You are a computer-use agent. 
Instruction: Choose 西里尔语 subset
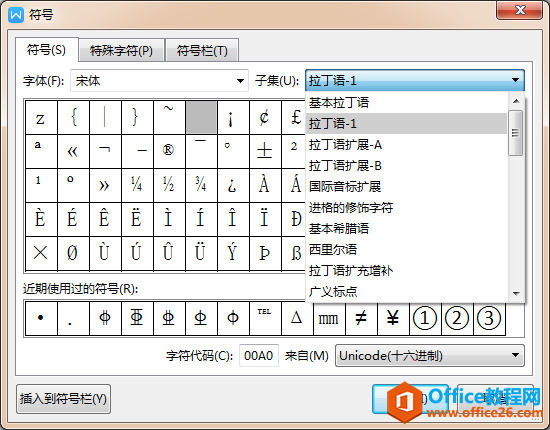click(406, 250)
